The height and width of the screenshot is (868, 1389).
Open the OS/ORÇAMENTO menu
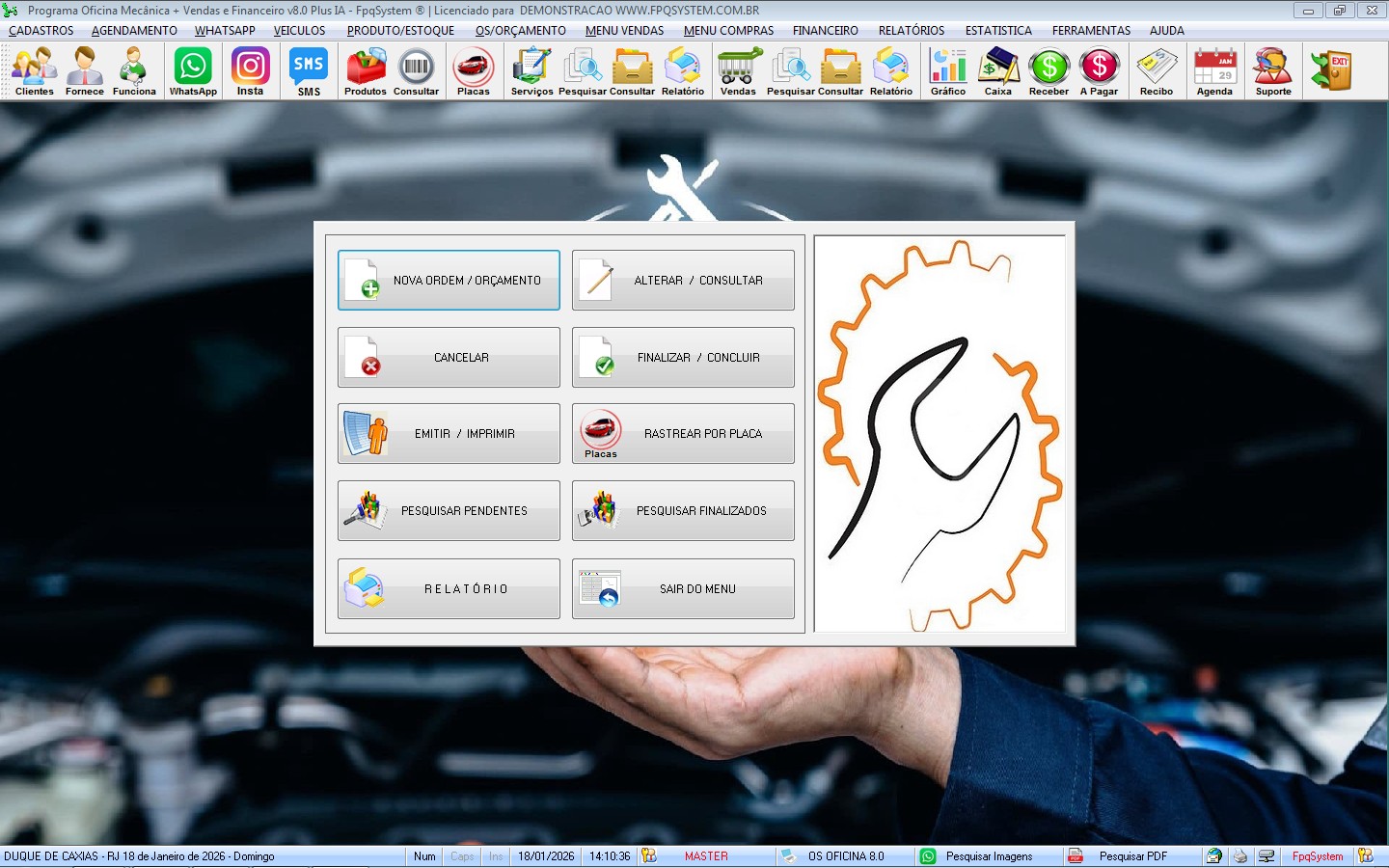(x=520, y=31)
